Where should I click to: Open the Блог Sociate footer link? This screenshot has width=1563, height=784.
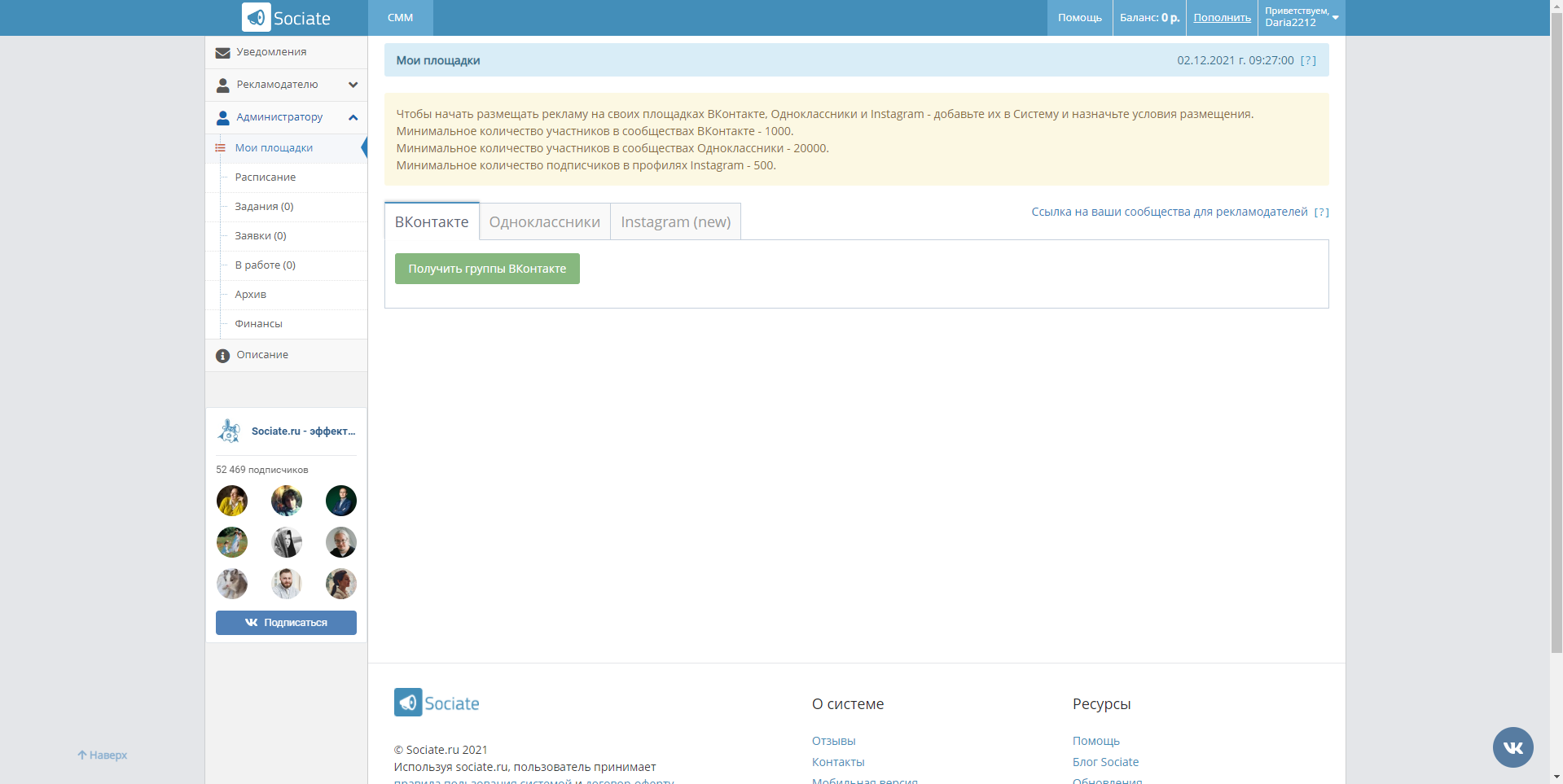click(x=1105, y=762)
